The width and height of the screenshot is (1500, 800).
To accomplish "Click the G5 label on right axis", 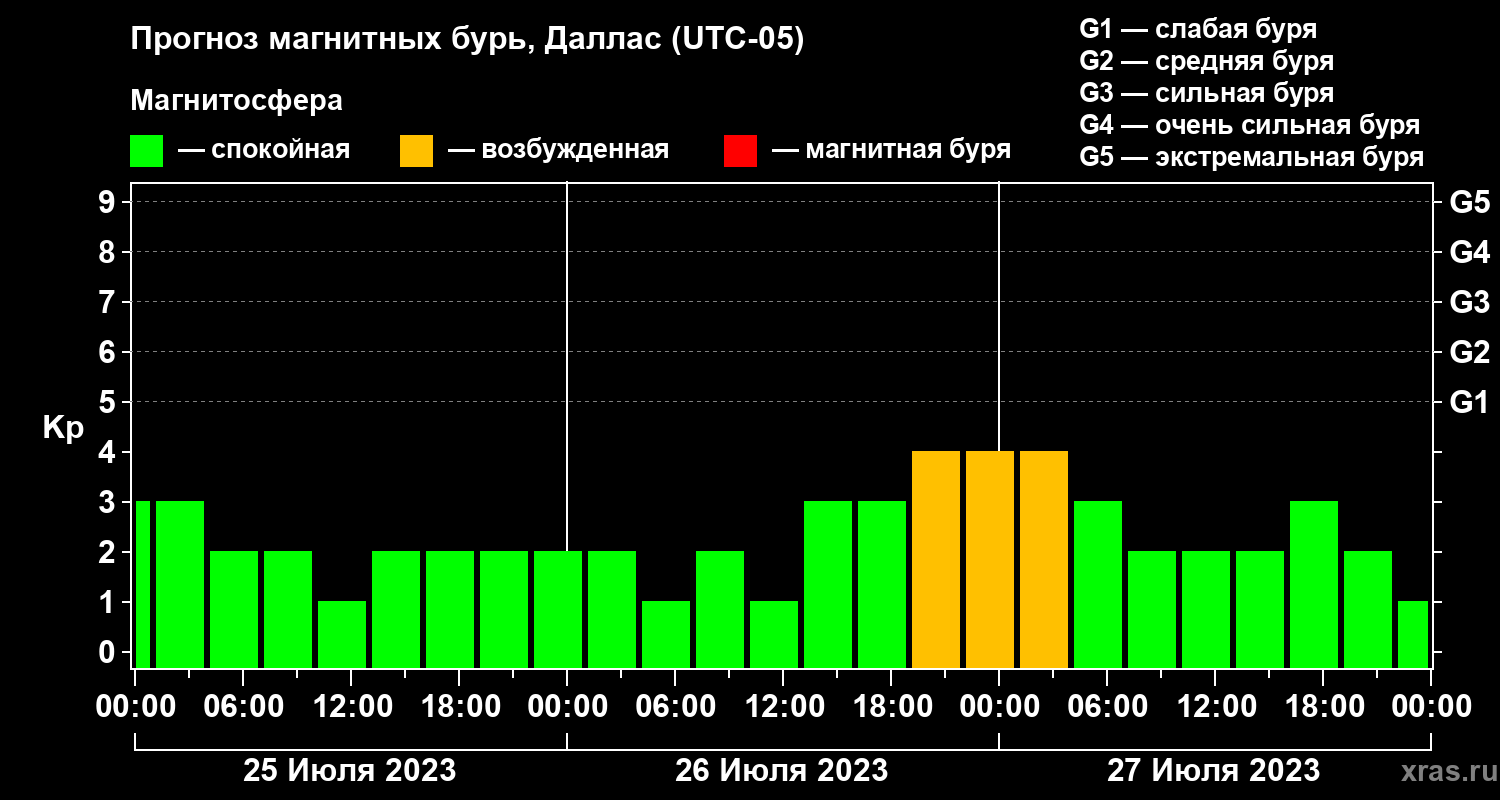I will (x=1469, y=202).
